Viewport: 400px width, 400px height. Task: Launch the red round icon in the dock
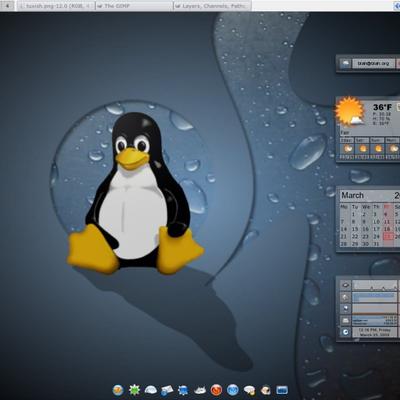pos(216,390)
